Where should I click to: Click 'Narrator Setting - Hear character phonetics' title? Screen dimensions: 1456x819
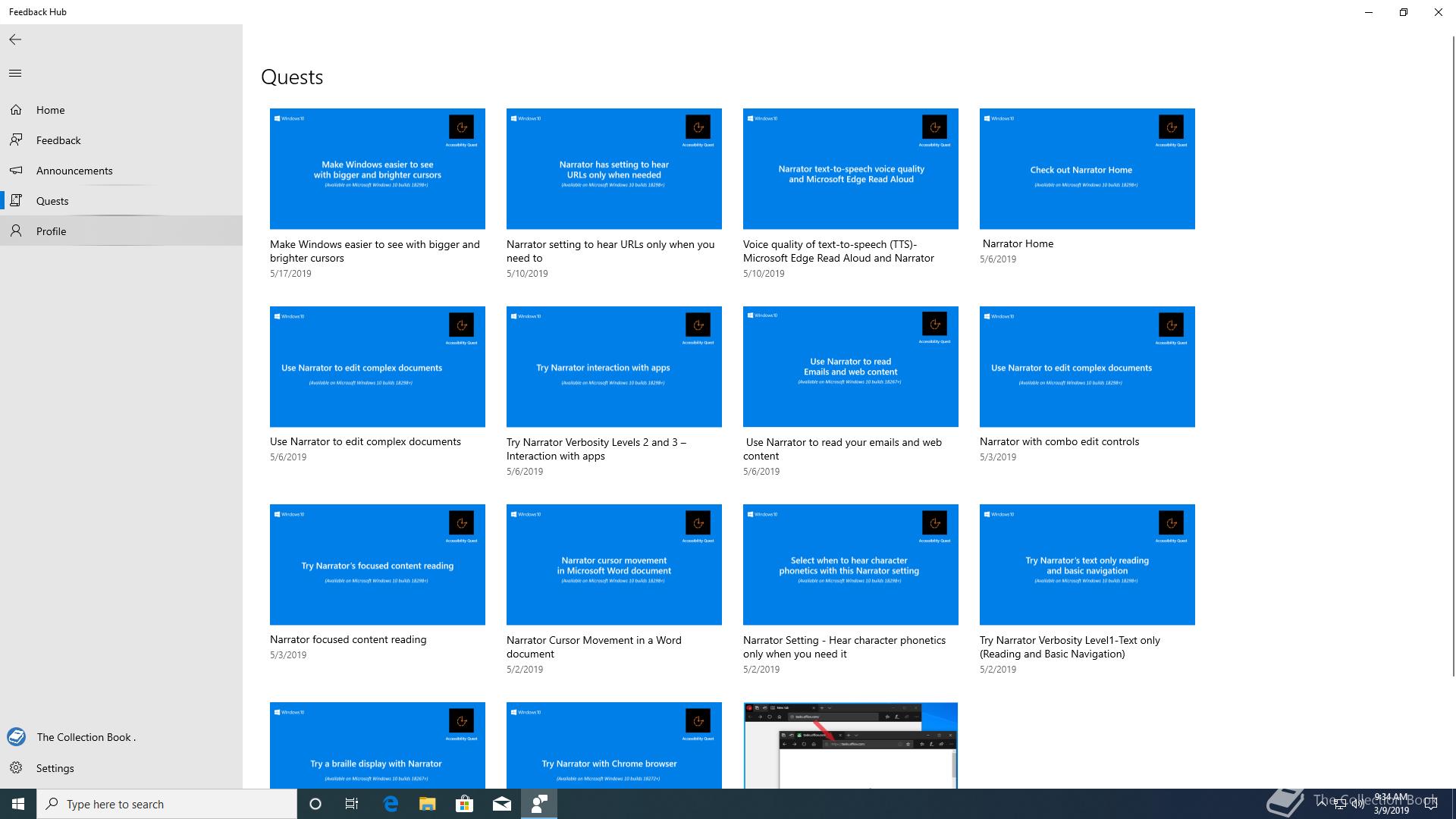(844, 647)
